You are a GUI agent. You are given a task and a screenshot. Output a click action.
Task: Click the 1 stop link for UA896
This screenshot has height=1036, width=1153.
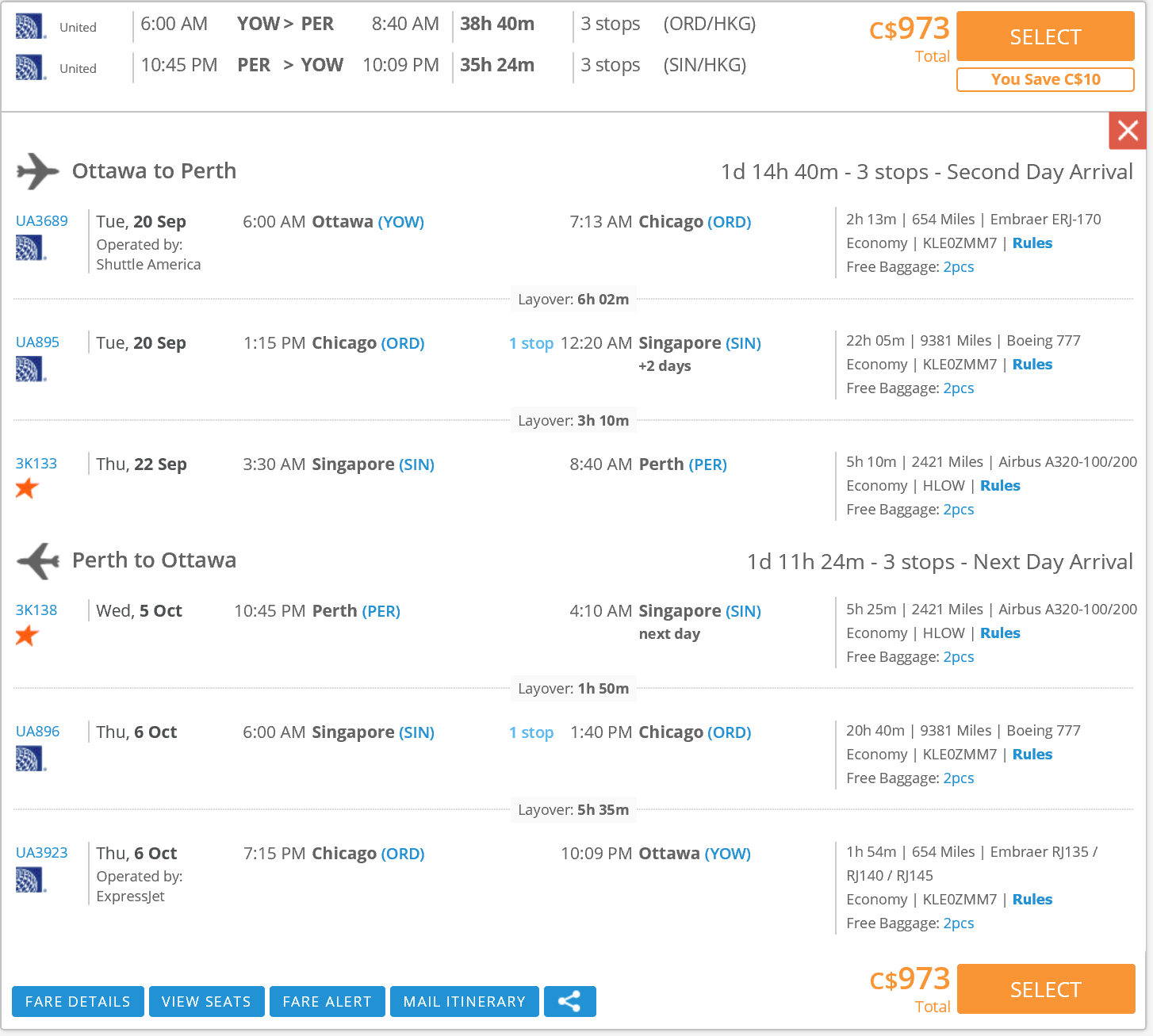pos(531,733)
